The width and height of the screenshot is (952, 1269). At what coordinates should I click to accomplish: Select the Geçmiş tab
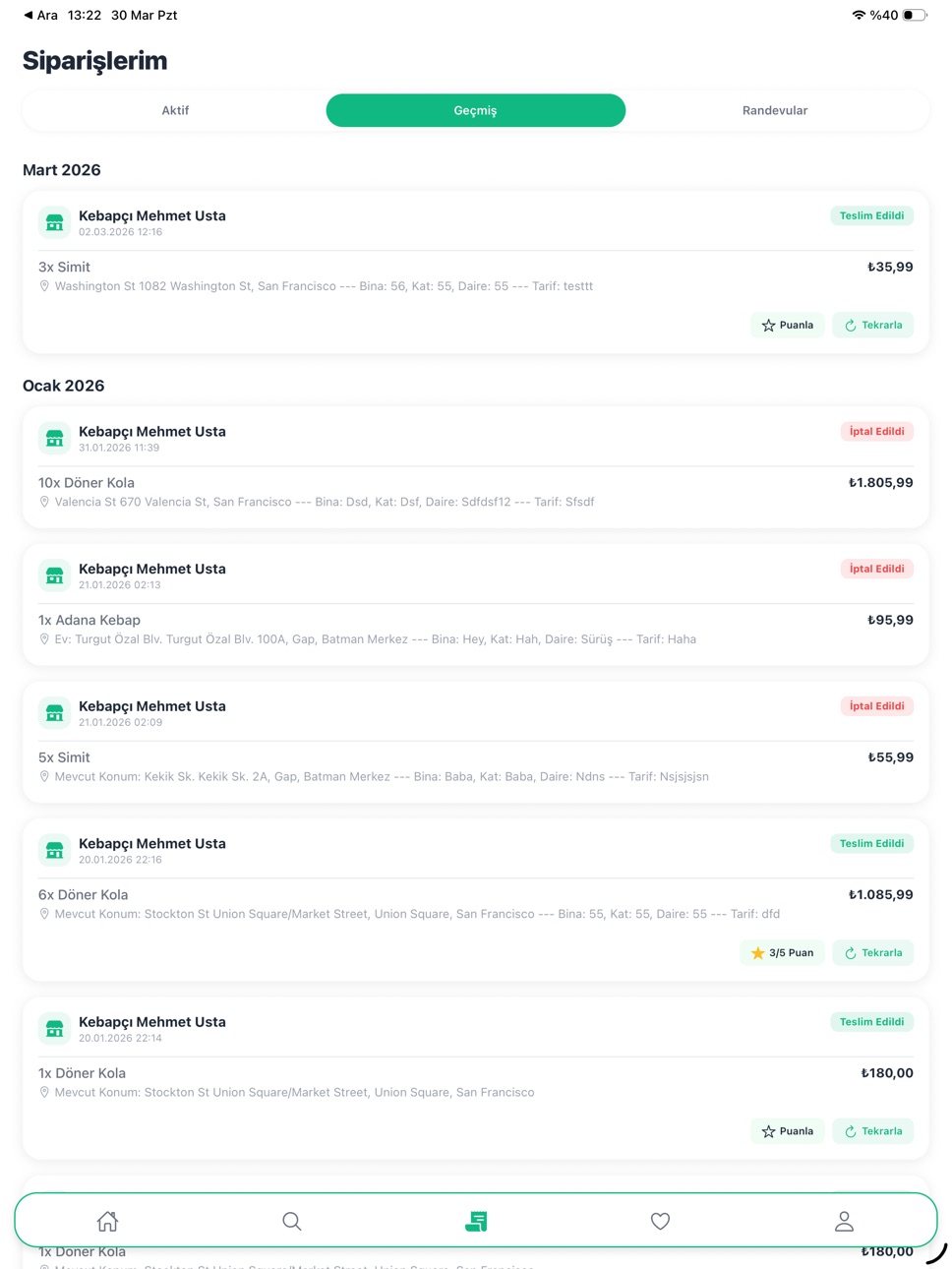coord(475,110)
